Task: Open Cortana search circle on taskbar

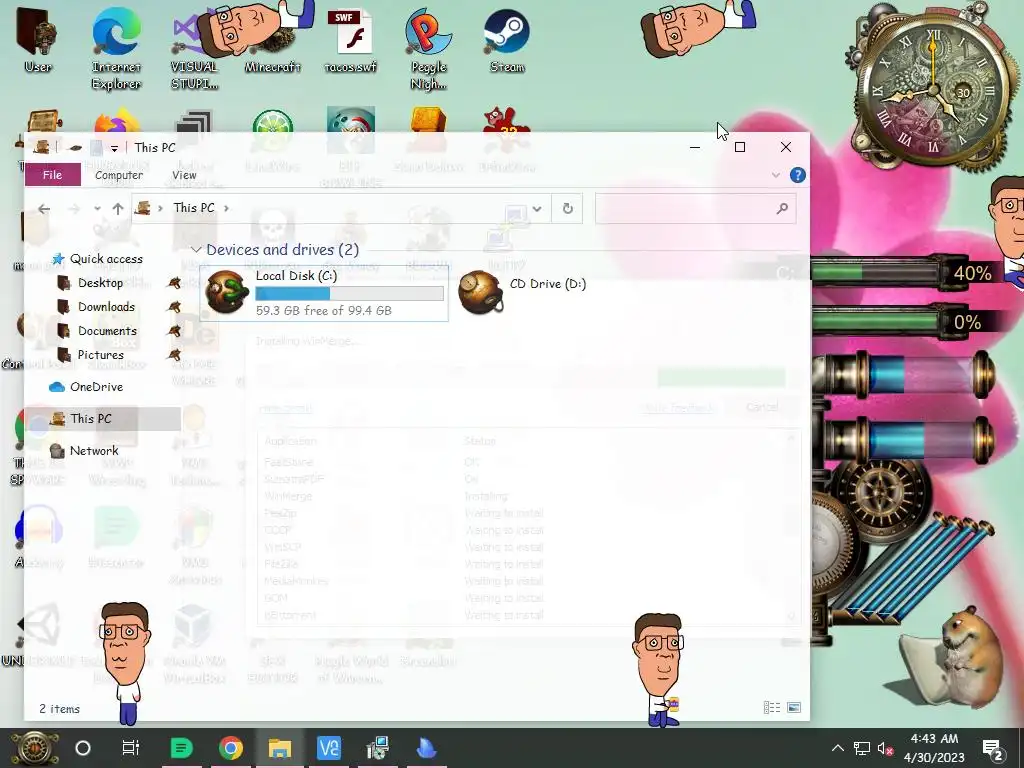Action: coord(83,748)
